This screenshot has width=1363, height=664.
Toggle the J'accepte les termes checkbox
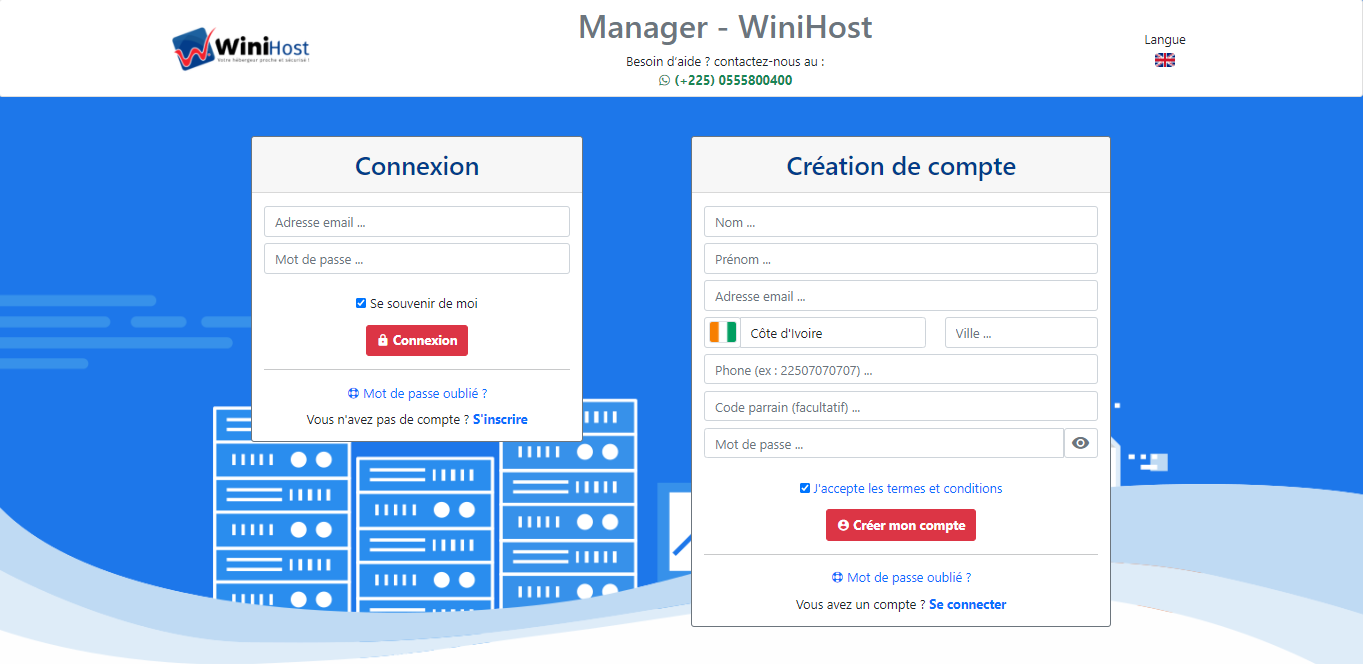[805, 489]
